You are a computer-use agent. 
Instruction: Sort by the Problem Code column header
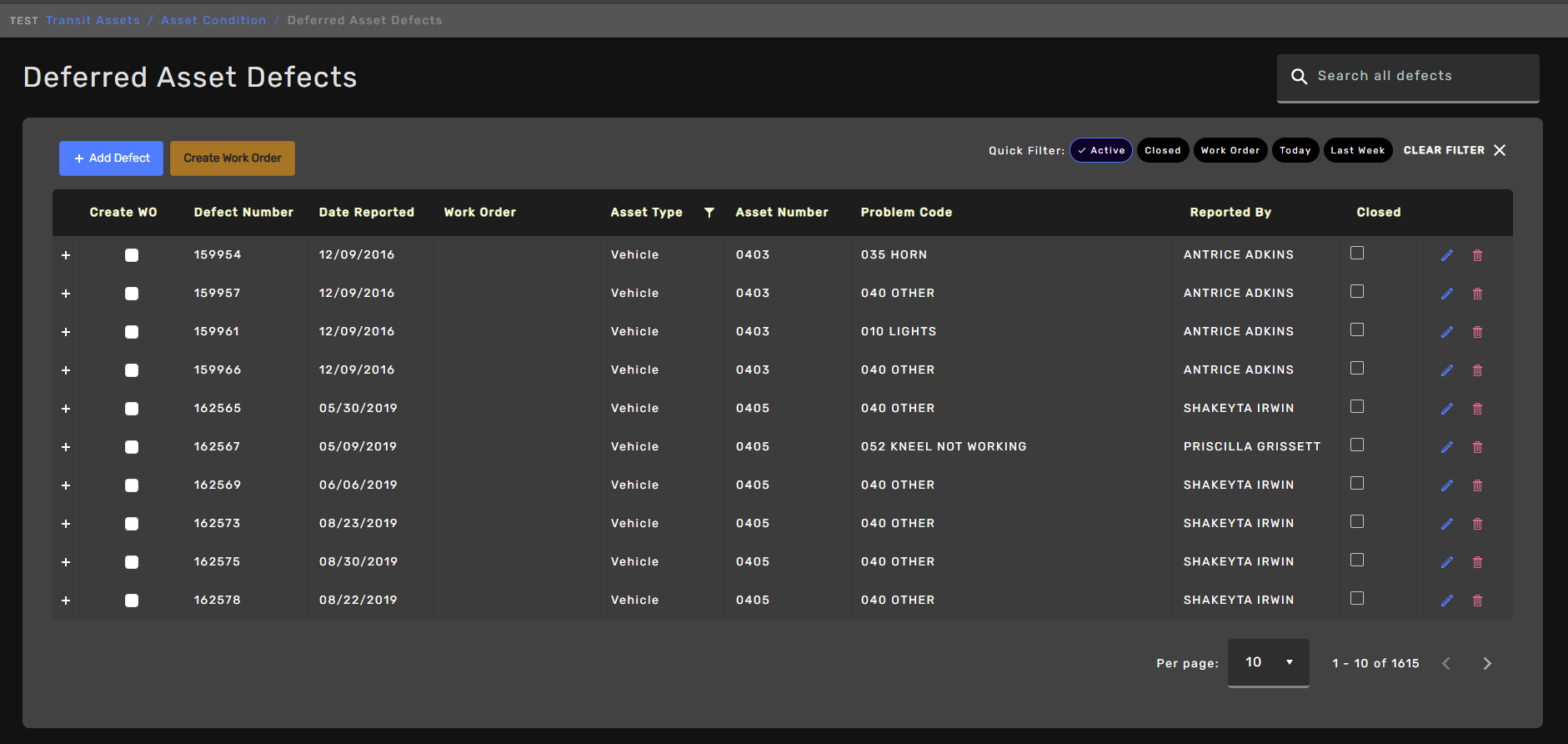[x=906, y=213]
